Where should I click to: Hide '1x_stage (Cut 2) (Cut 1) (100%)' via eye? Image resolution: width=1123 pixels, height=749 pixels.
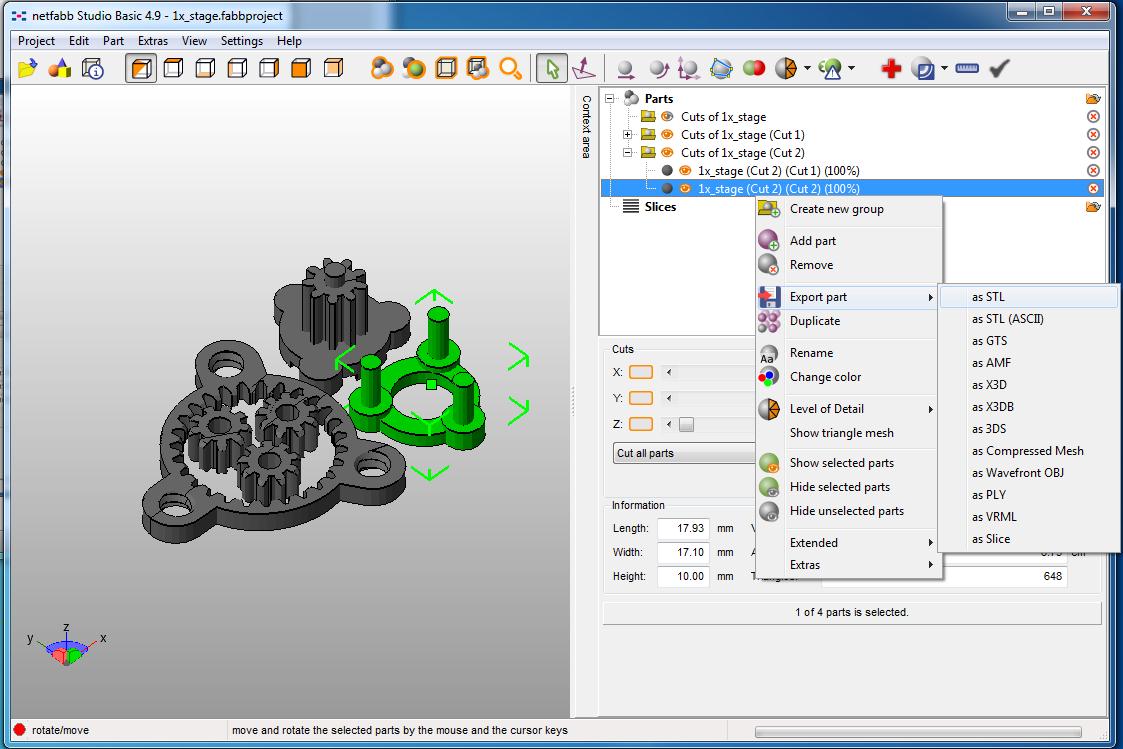point(685,170)
